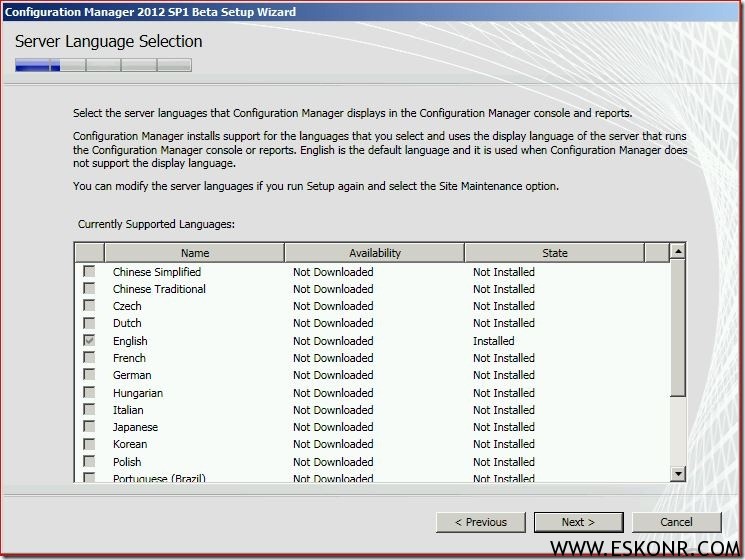Go back with the Previous button
The image size is (745, 560).
point(480,522)
